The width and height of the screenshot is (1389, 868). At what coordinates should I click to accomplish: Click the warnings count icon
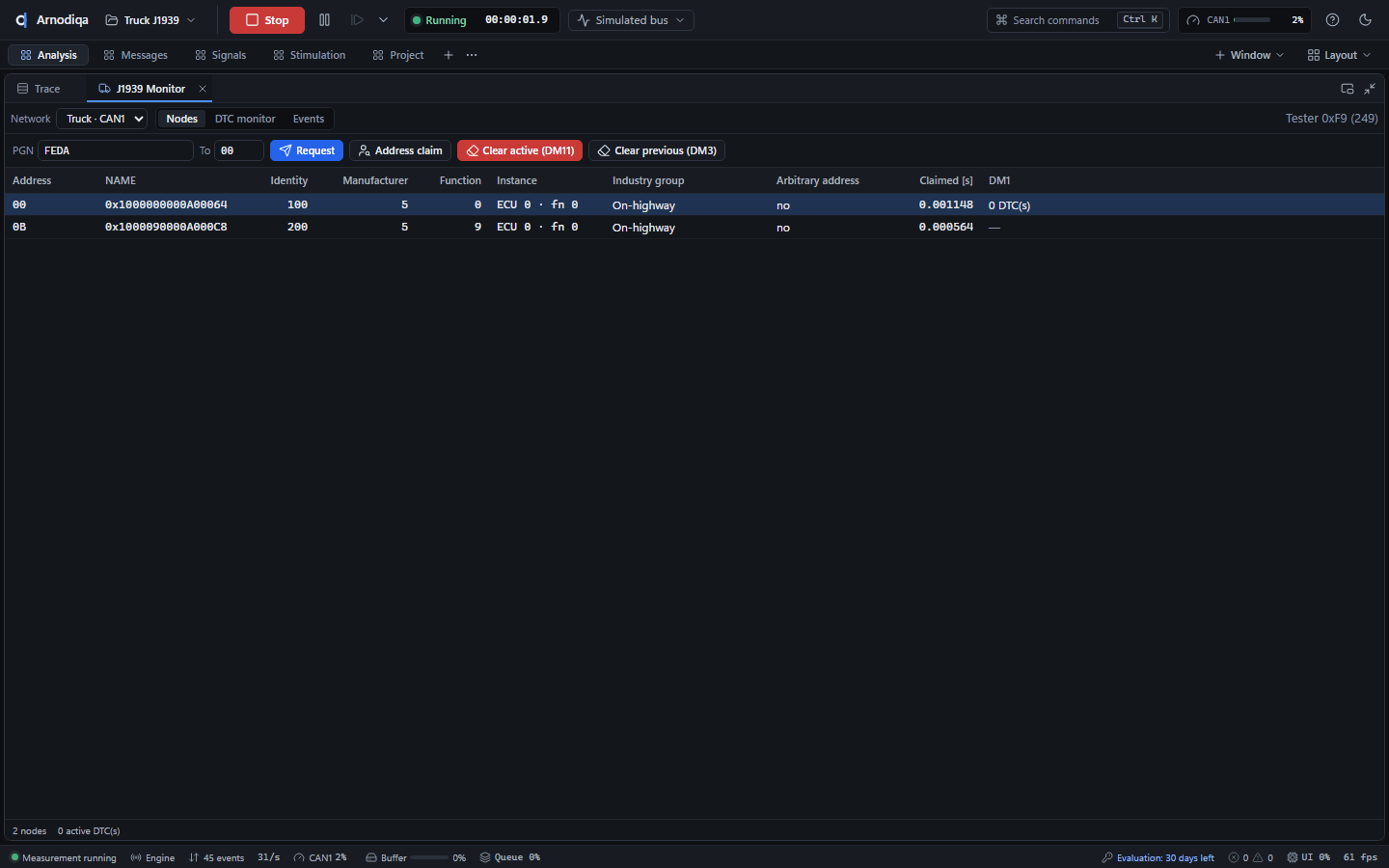click(x=1258, y=857)
